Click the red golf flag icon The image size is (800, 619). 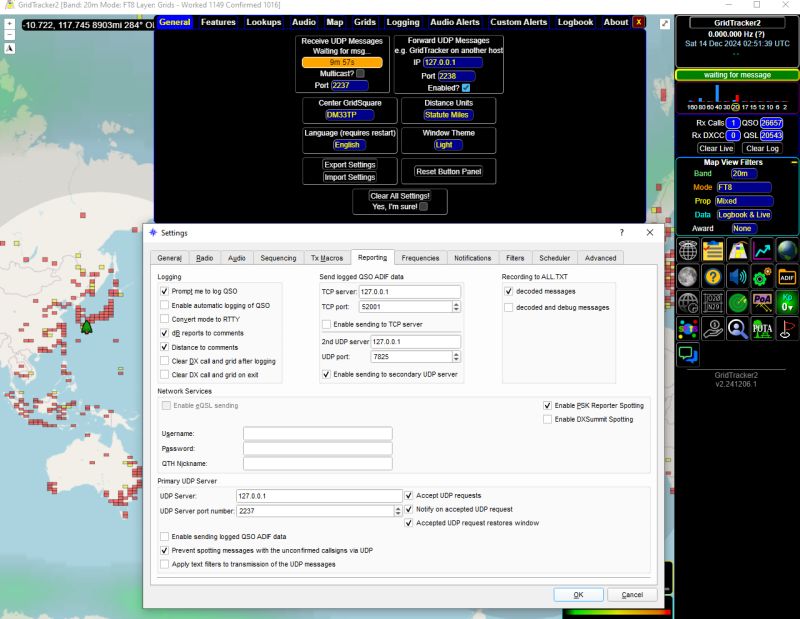point(787,329)
